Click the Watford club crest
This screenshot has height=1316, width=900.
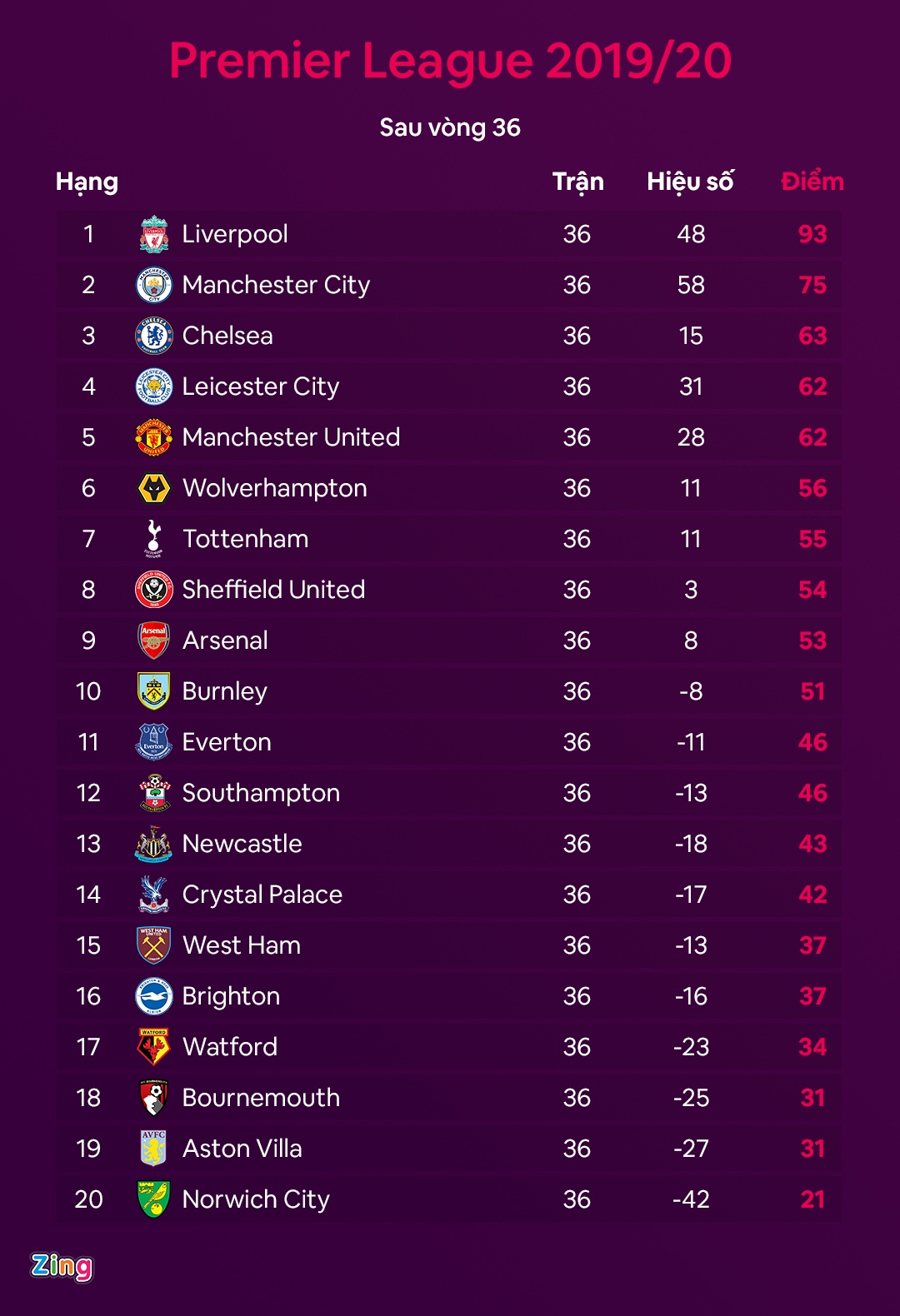coord(154,1047)
